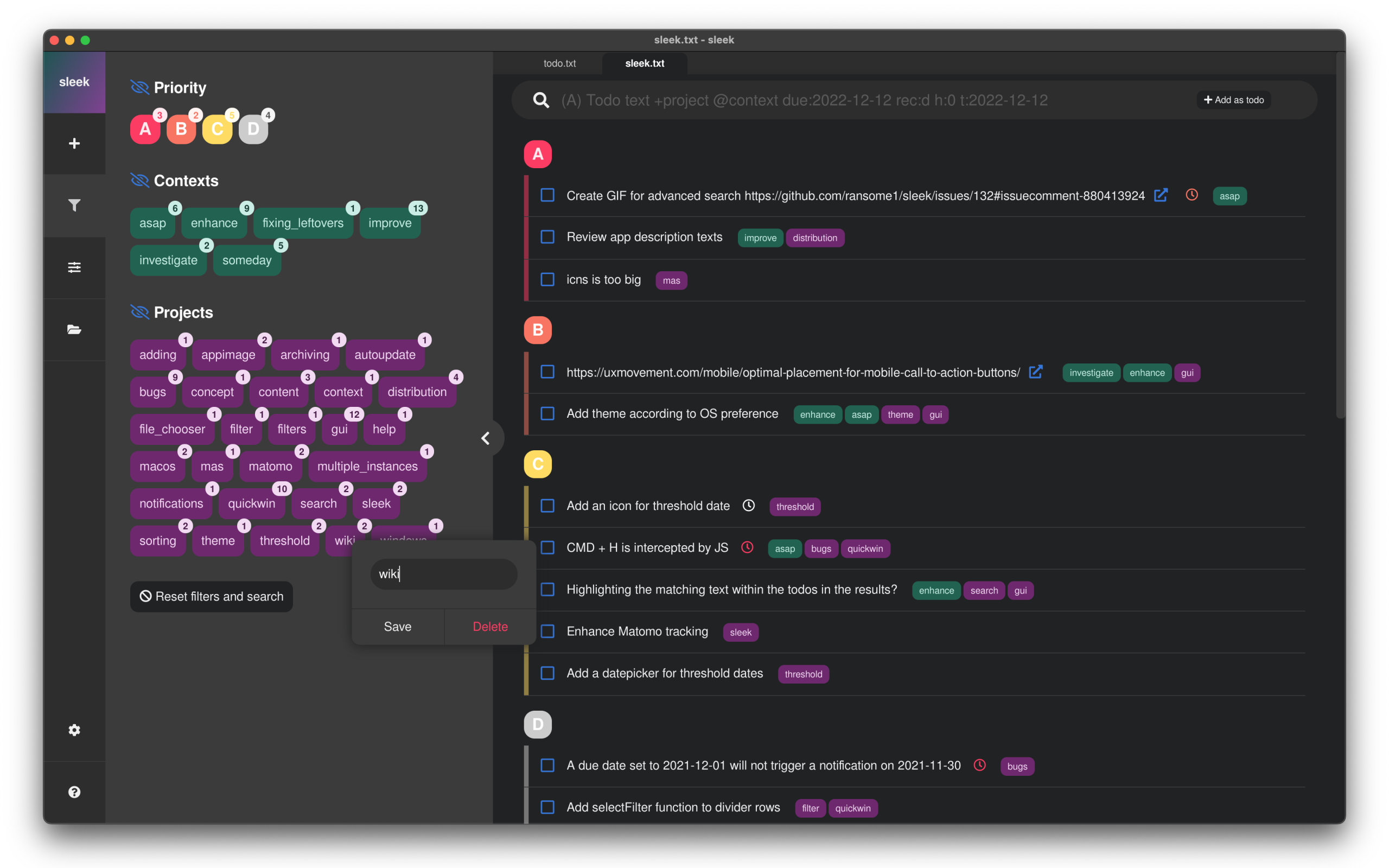Open the filter funnel sidebar icon
Image resolution: width=1389 pixels, height=868 pixels.
point(74,205)
